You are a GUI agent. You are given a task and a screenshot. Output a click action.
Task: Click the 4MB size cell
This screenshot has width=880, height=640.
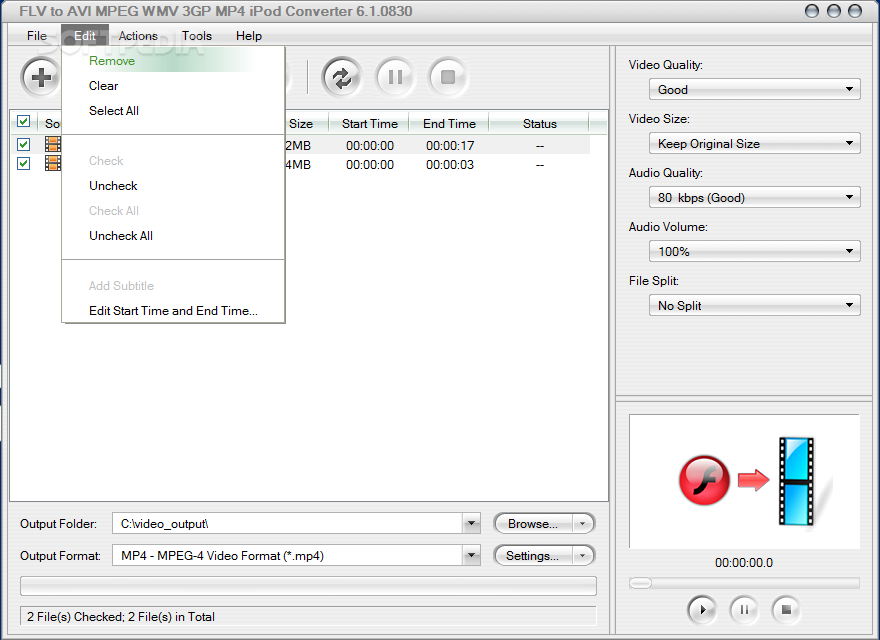(x=298, y=164)
